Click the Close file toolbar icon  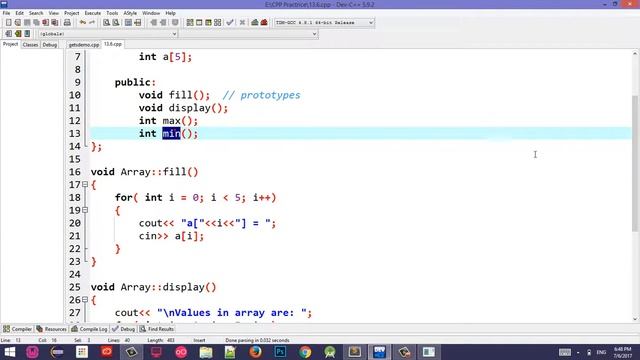pos(45,22)
